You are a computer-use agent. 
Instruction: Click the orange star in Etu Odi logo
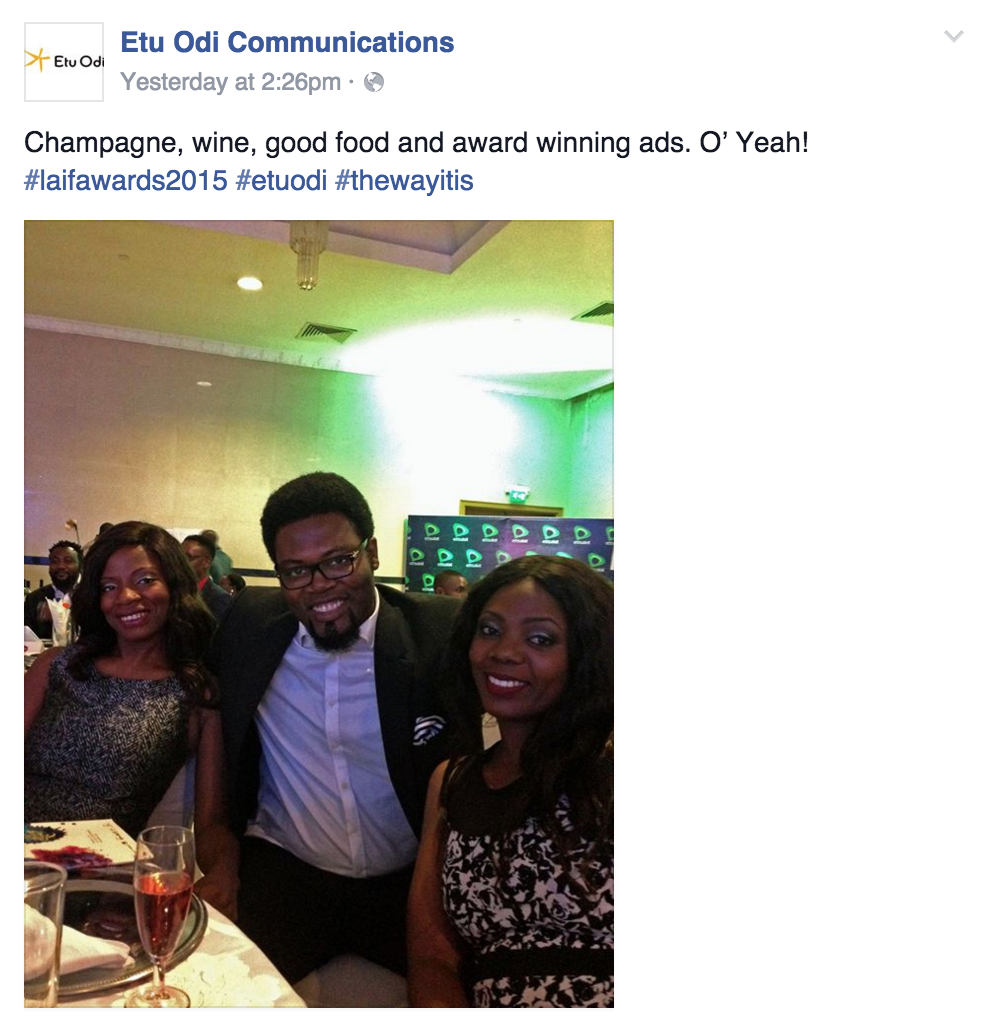click(x=38, y=59)
